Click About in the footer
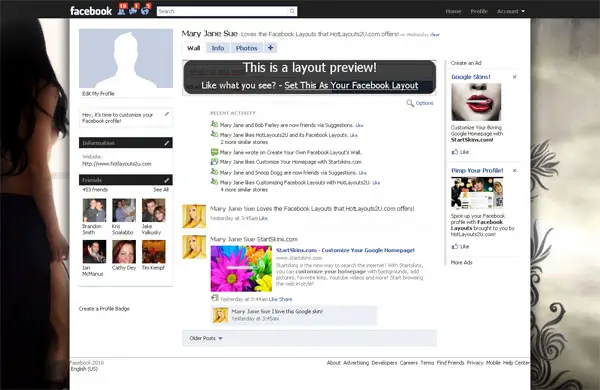 [x=334, y=363]
